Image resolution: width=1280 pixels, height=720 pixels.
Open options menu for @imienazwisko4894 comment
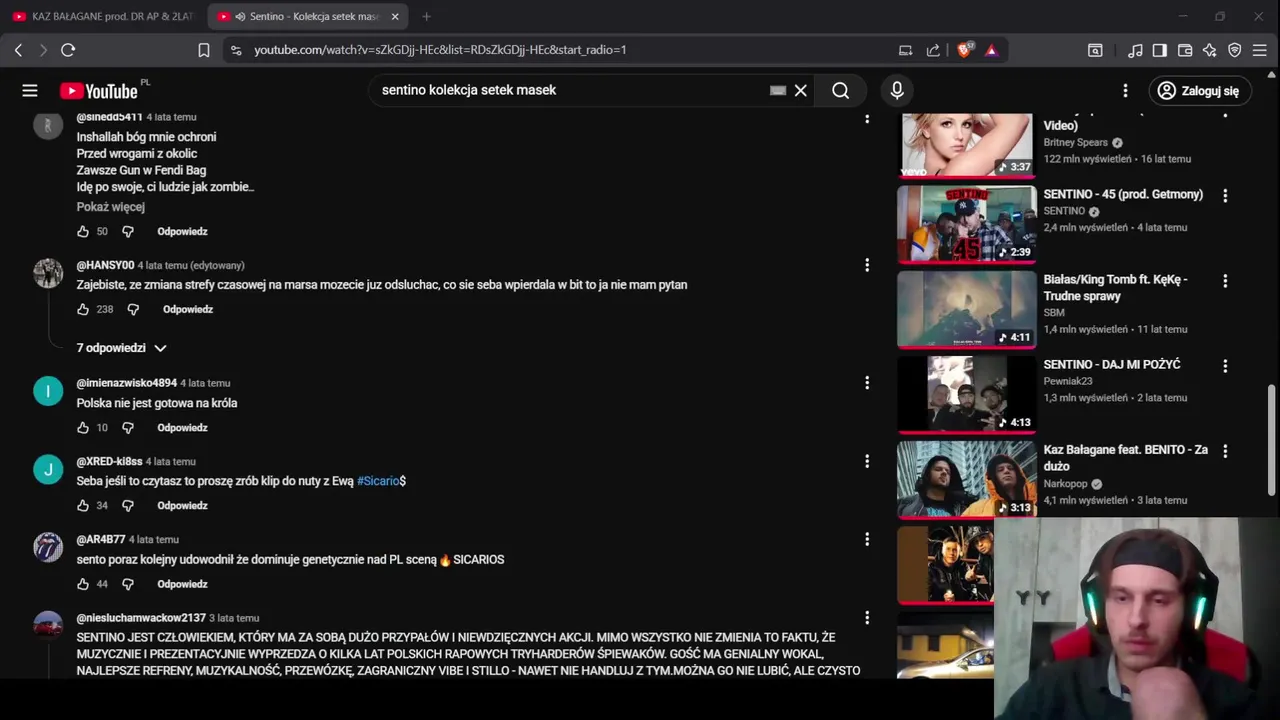click(x=867, y=383)
